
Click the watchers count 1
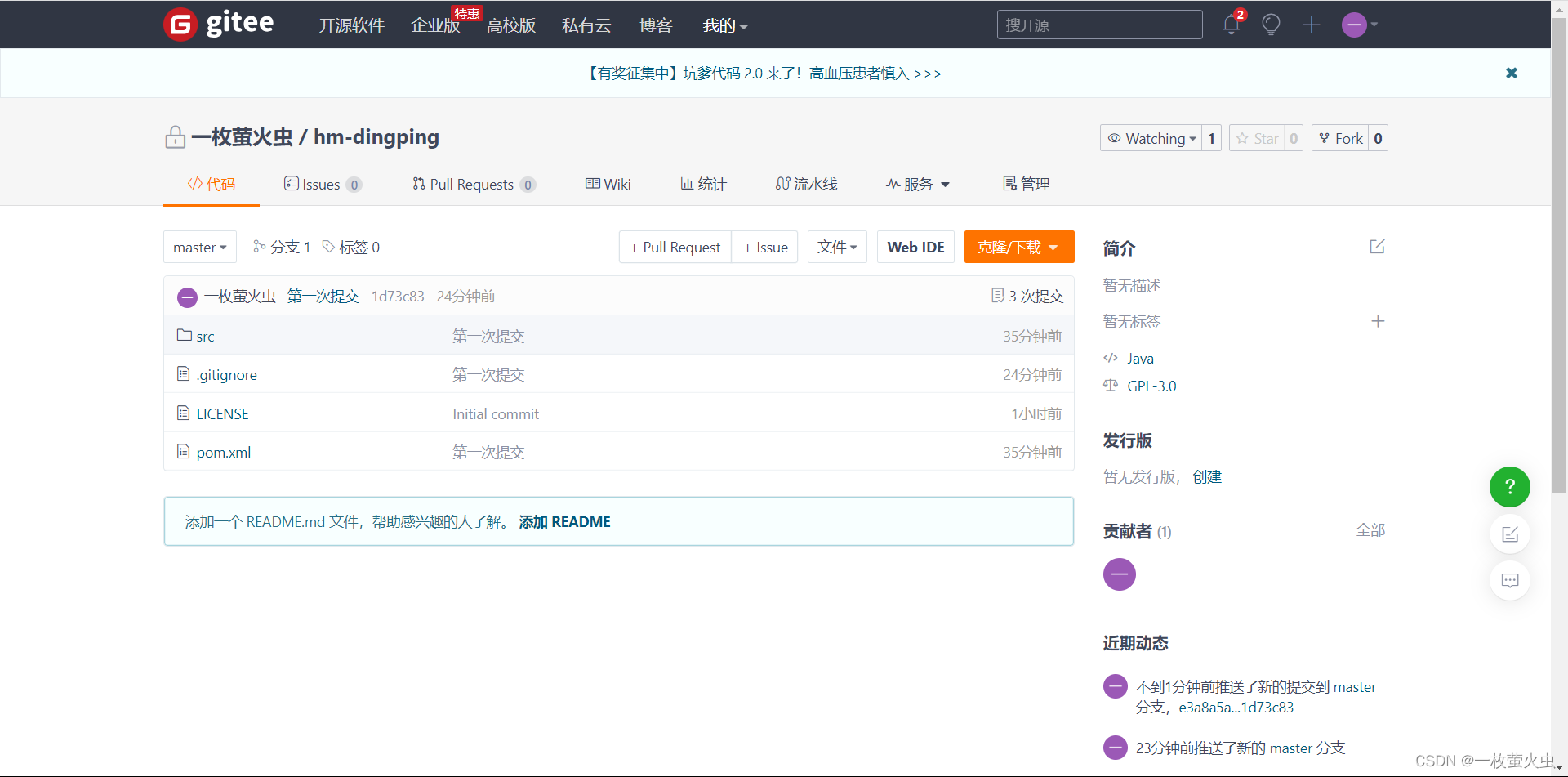coord(1211,138)
